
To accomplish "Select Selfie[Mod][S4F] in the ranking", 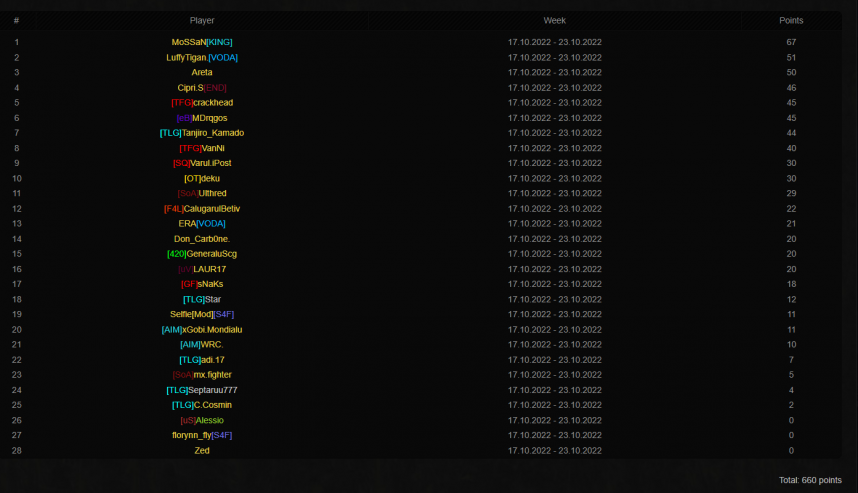I will click(202, 314).
